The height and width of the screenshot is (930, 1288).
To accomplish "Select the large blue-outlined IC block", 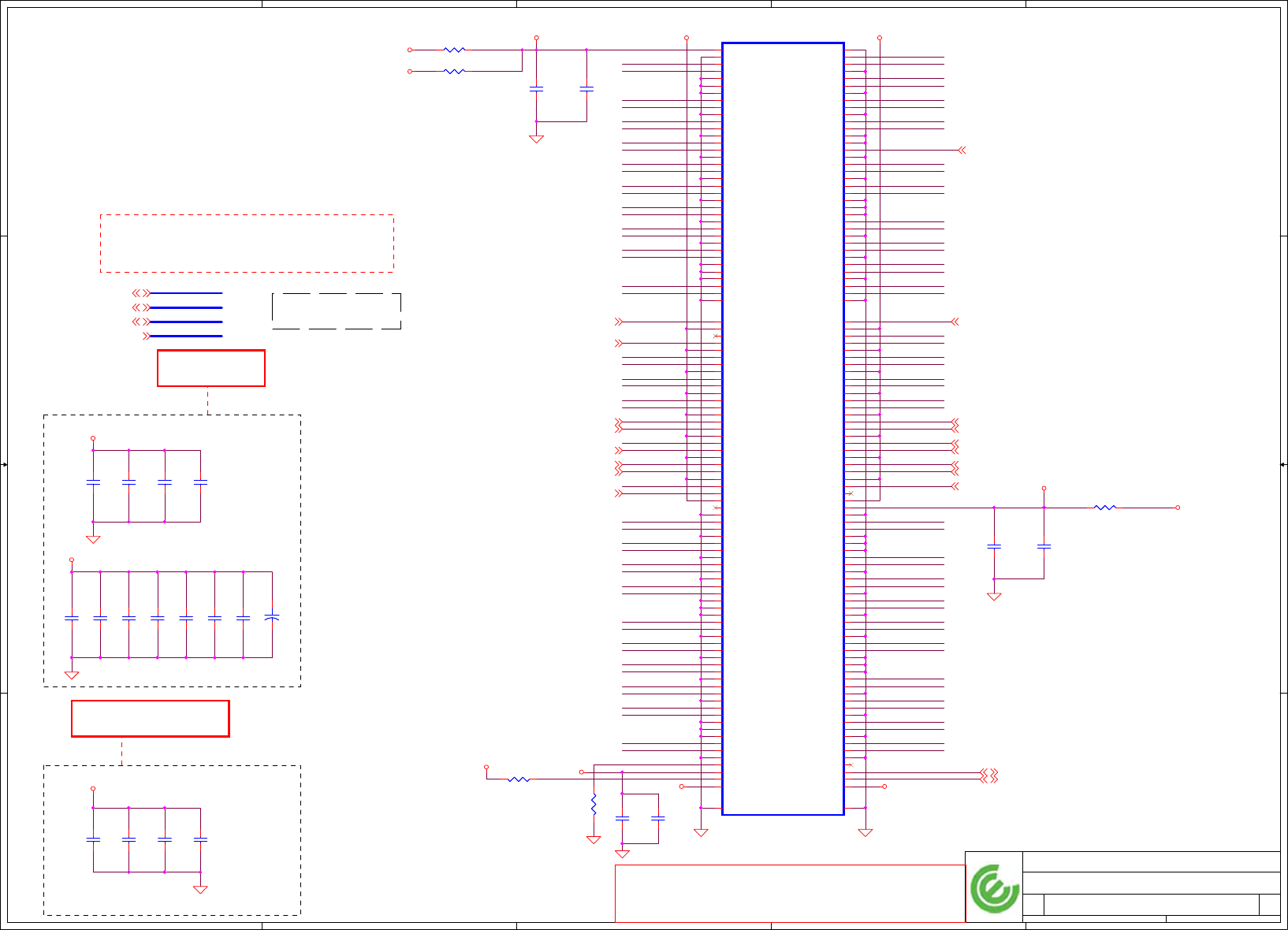I will [x=783, y=429].
